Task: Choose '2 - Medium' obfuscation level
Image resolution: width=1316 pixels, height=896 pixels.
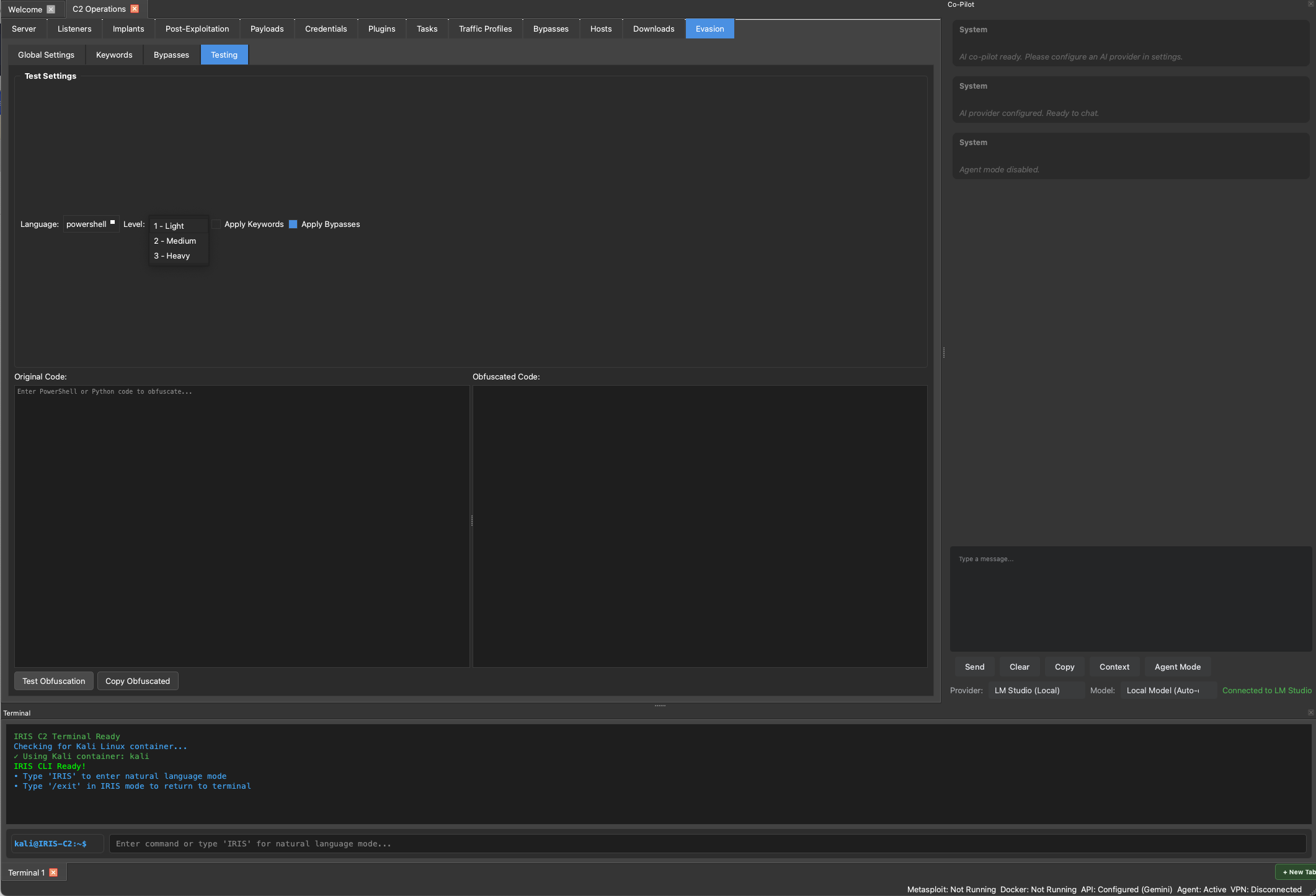Action: [179, 241]
